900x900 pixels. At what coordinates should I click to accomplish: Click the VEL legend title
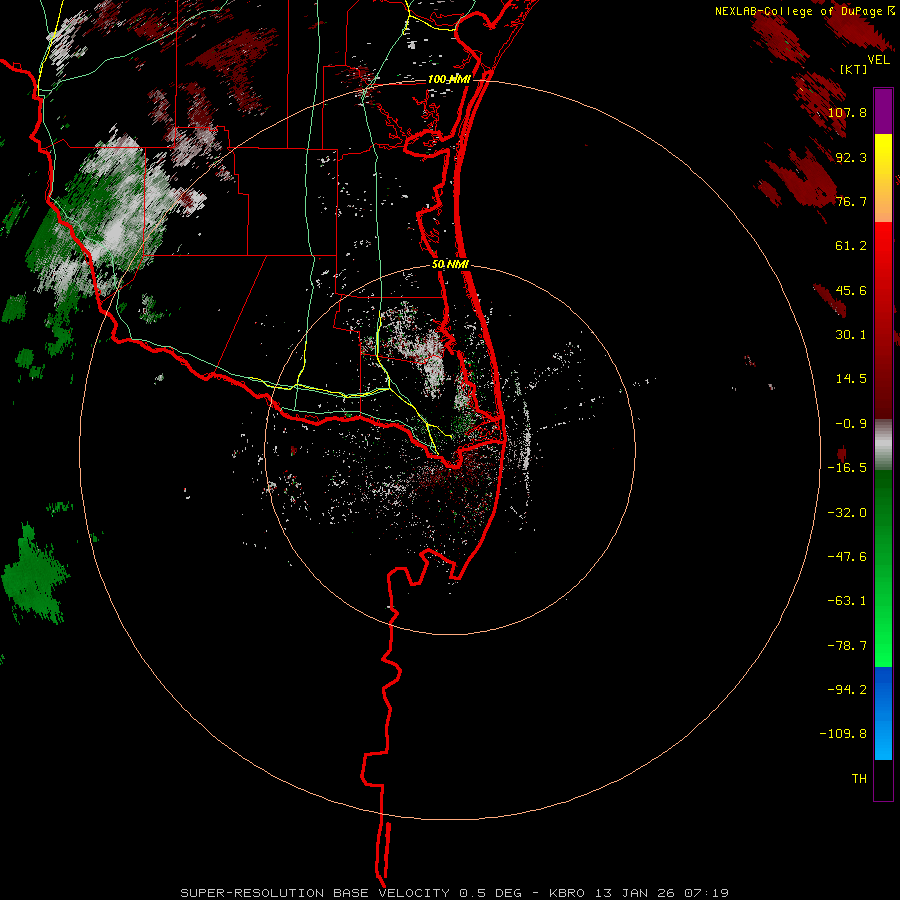click(878, 60)
